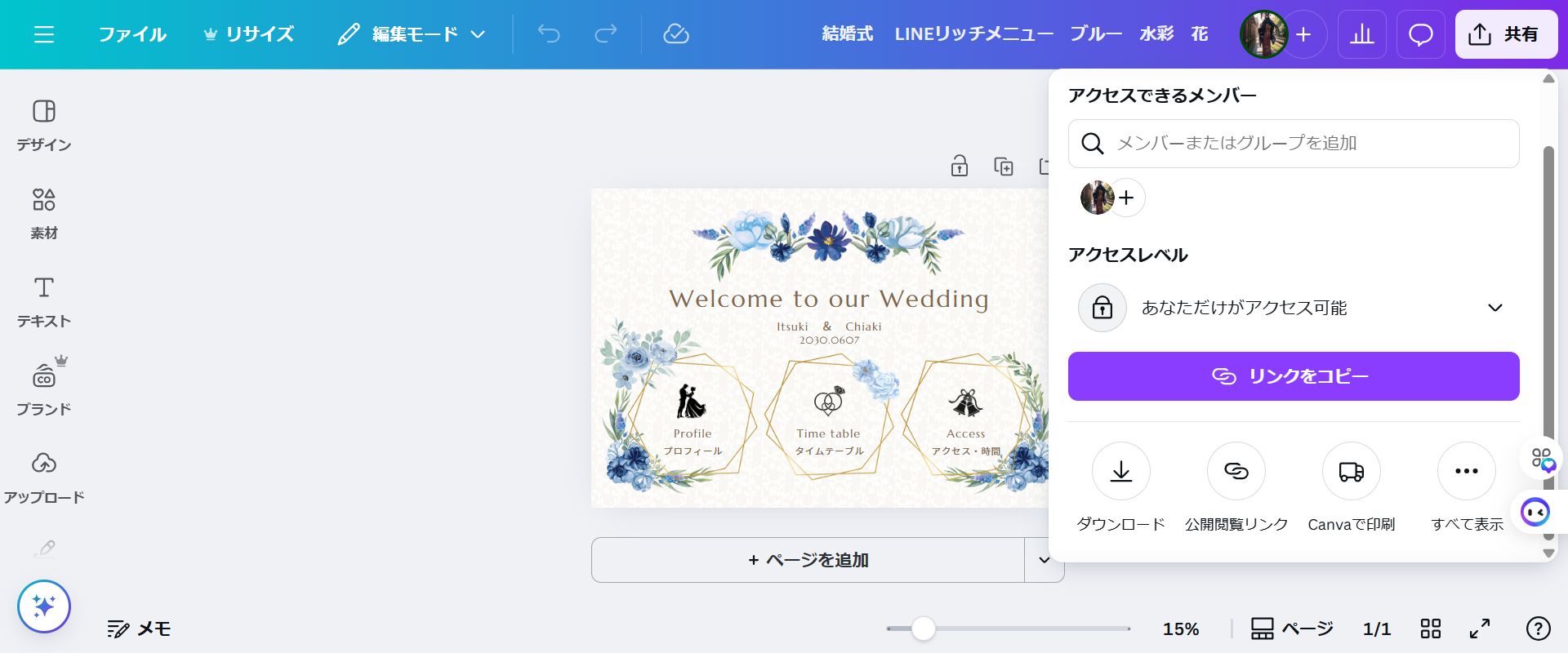The width and height of the screenshot is (1568, 653).
Task: Open the アップロード sidebar tab
Action: [x=44, y=477]
